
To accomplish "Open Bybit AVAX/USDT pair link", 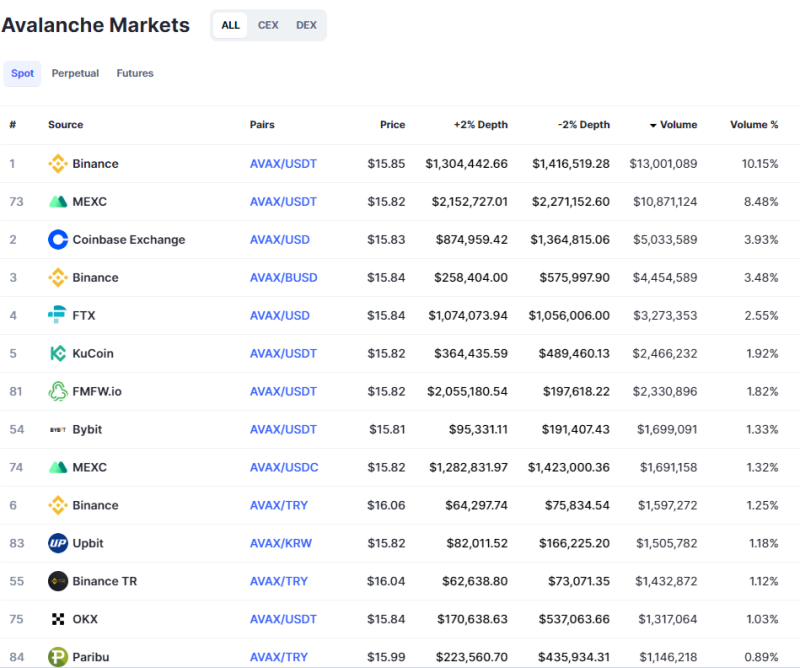I will [283, 429].
